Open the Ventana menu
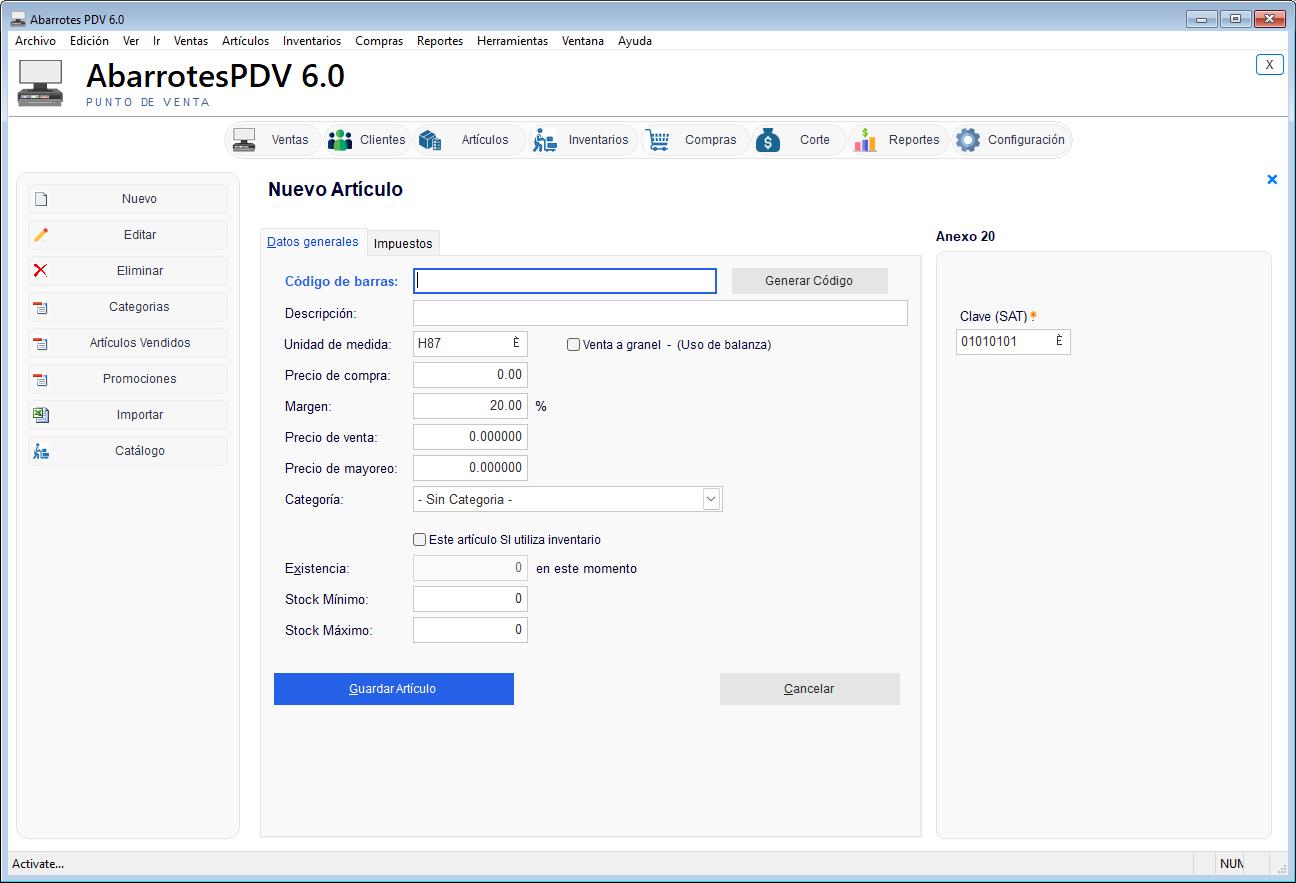This screenshot has height=883, width=1296. pos(583,41)
